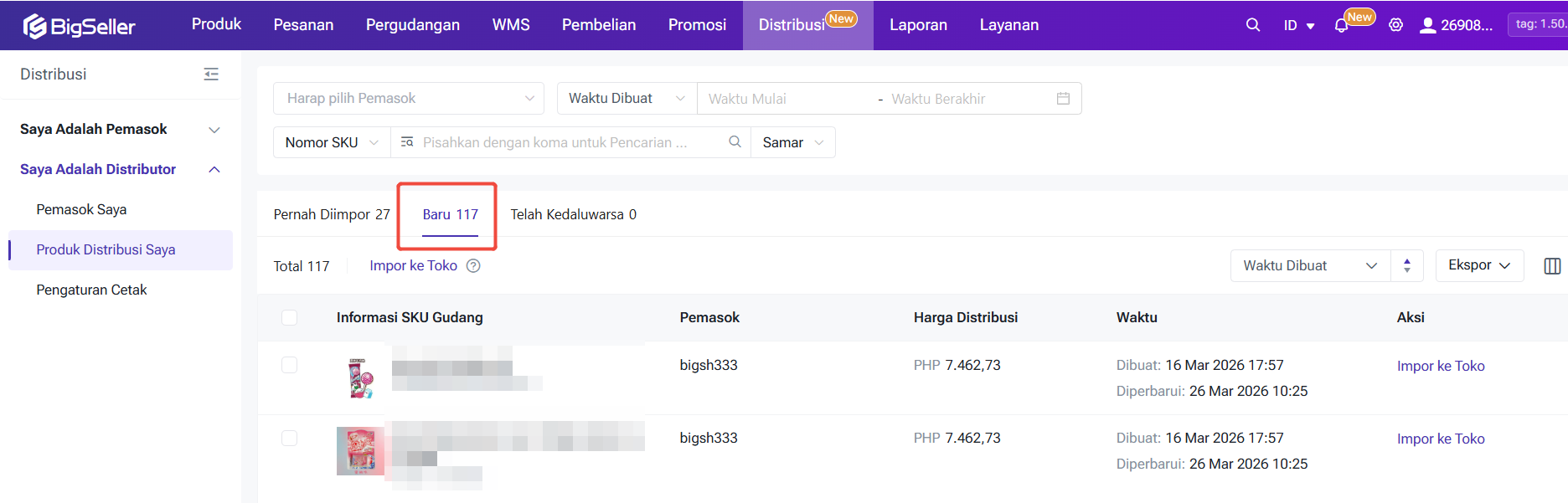This screenshot has width=1568, height=503.
Task: Switch to the Pernah Diimpor tab
Action: [331, 215]
